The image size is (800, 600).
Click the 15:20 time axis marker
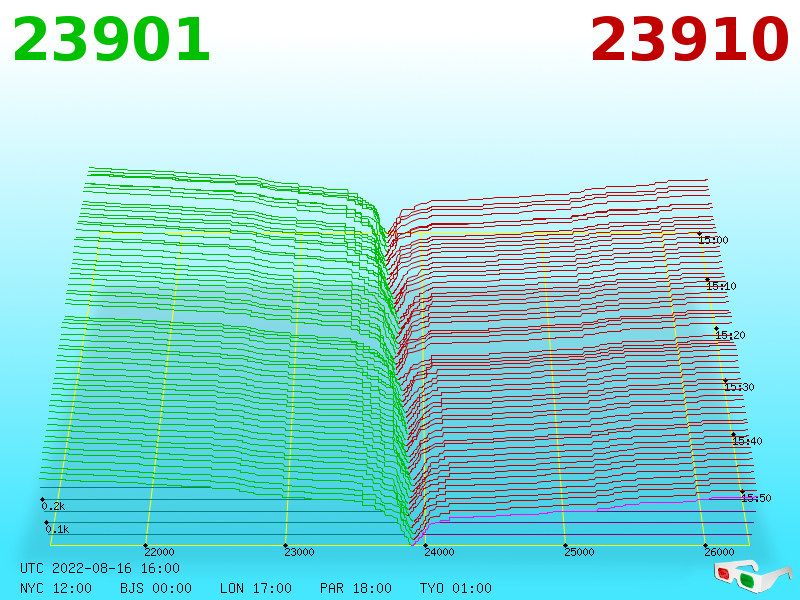point(731,335)
